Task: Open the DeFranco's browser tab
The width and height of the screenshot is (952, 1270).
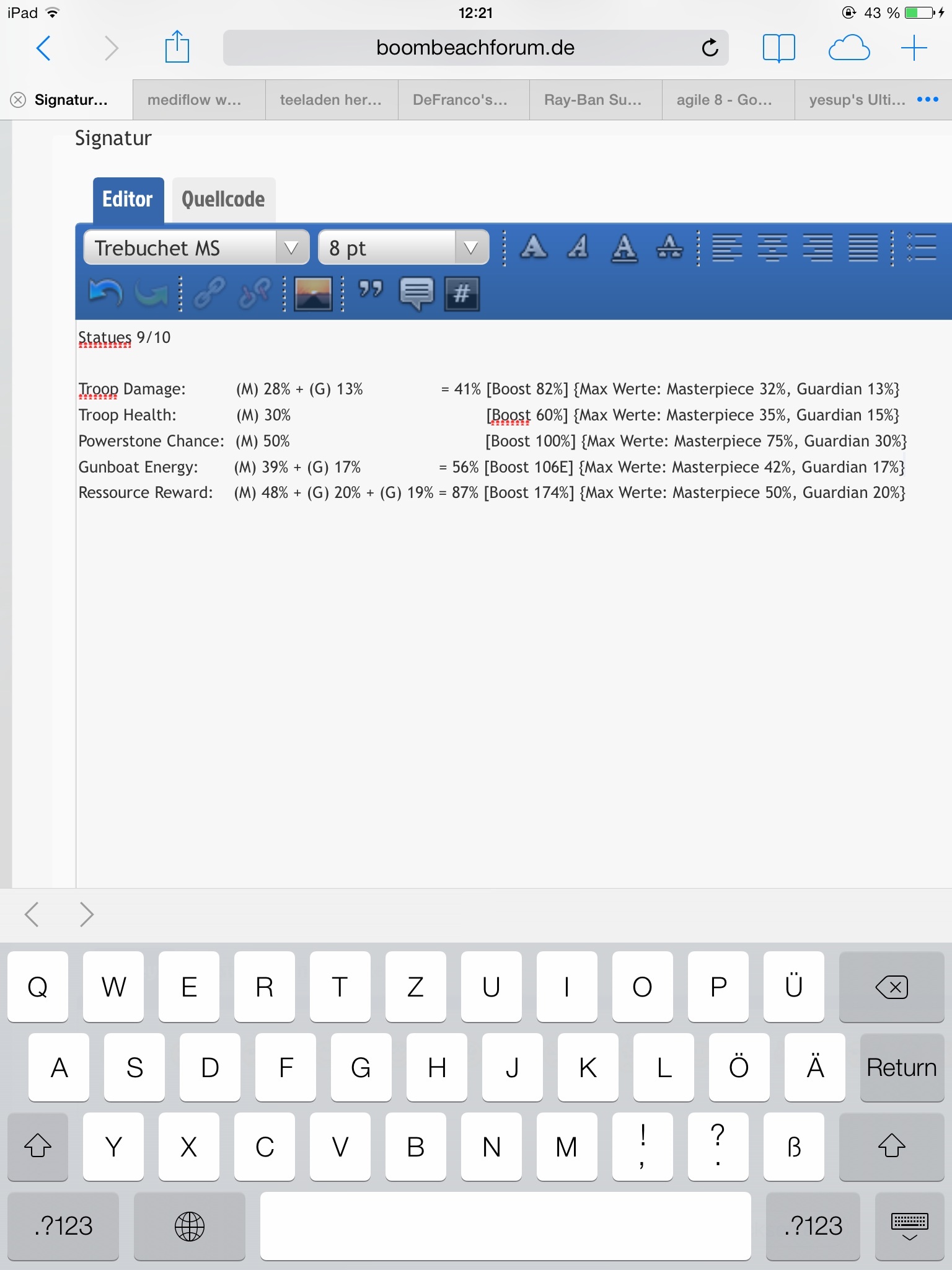Action: (460, 100)
